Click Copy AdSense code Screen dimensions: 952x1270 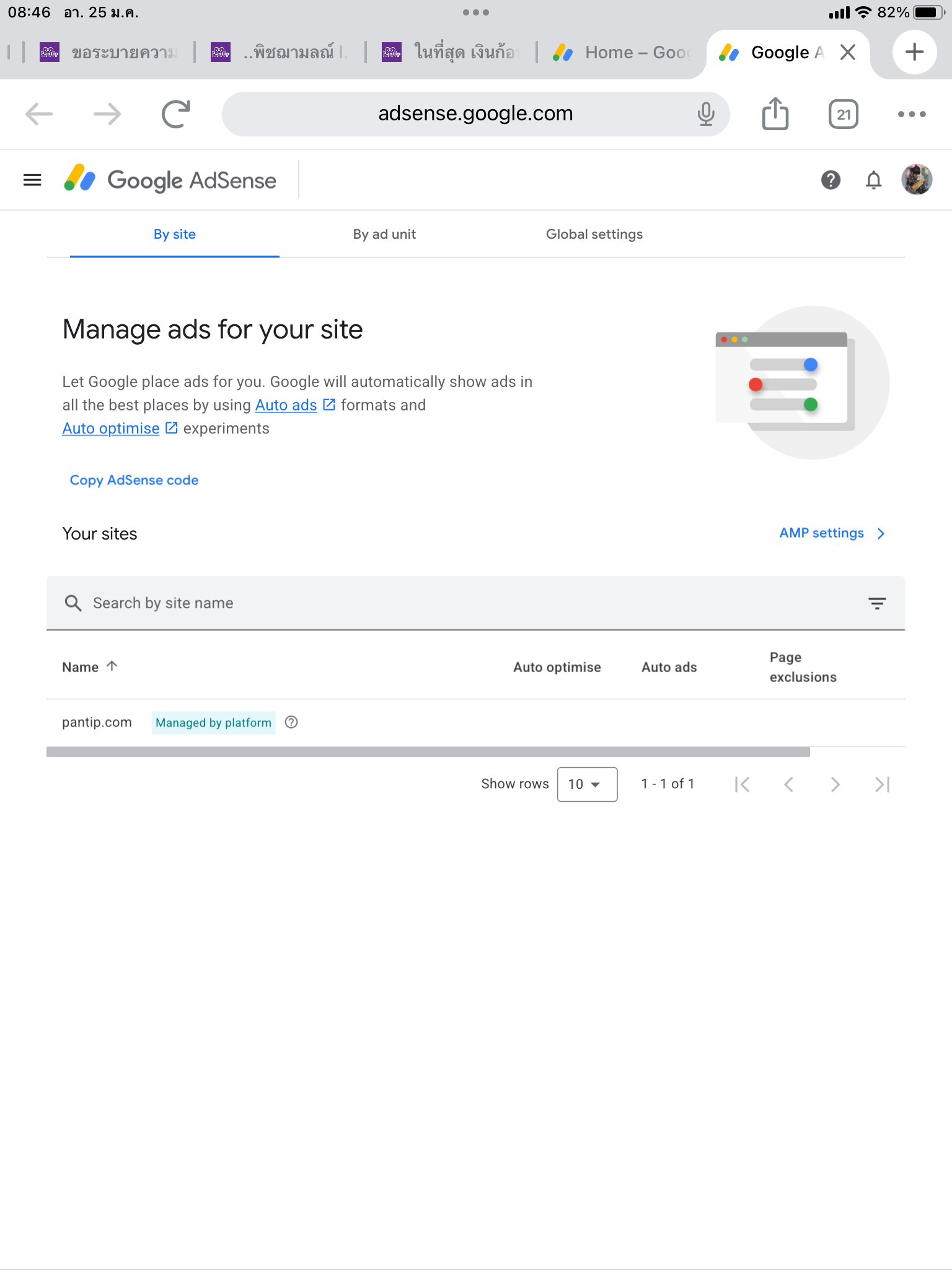pos(134,481)
